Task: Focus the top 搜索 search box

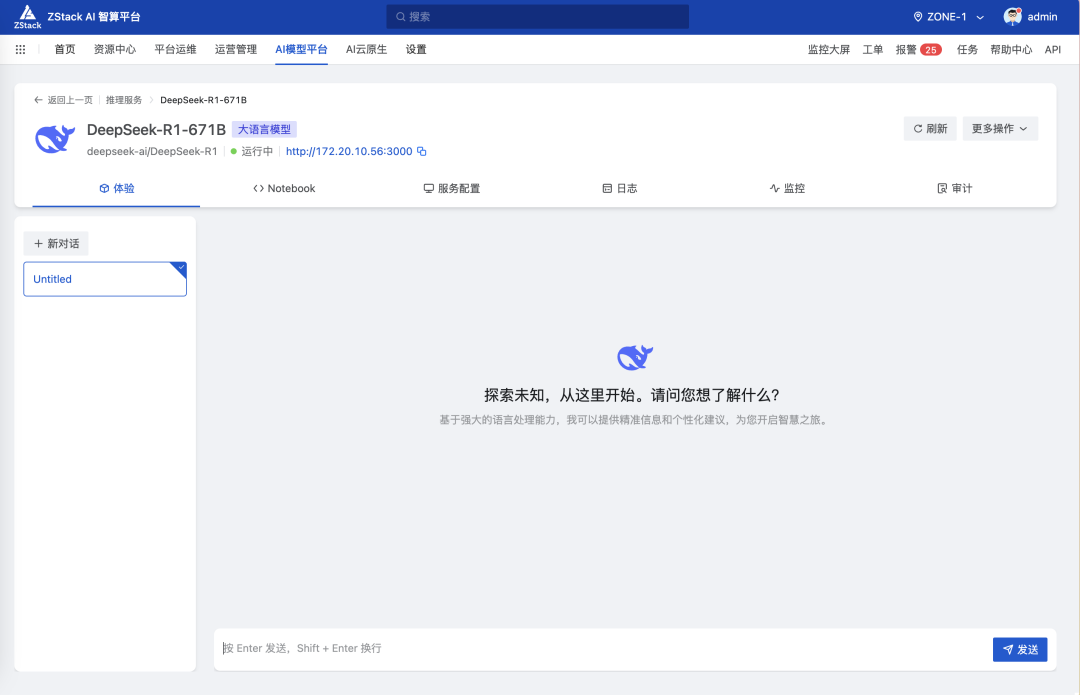Action: coord(537,17)
